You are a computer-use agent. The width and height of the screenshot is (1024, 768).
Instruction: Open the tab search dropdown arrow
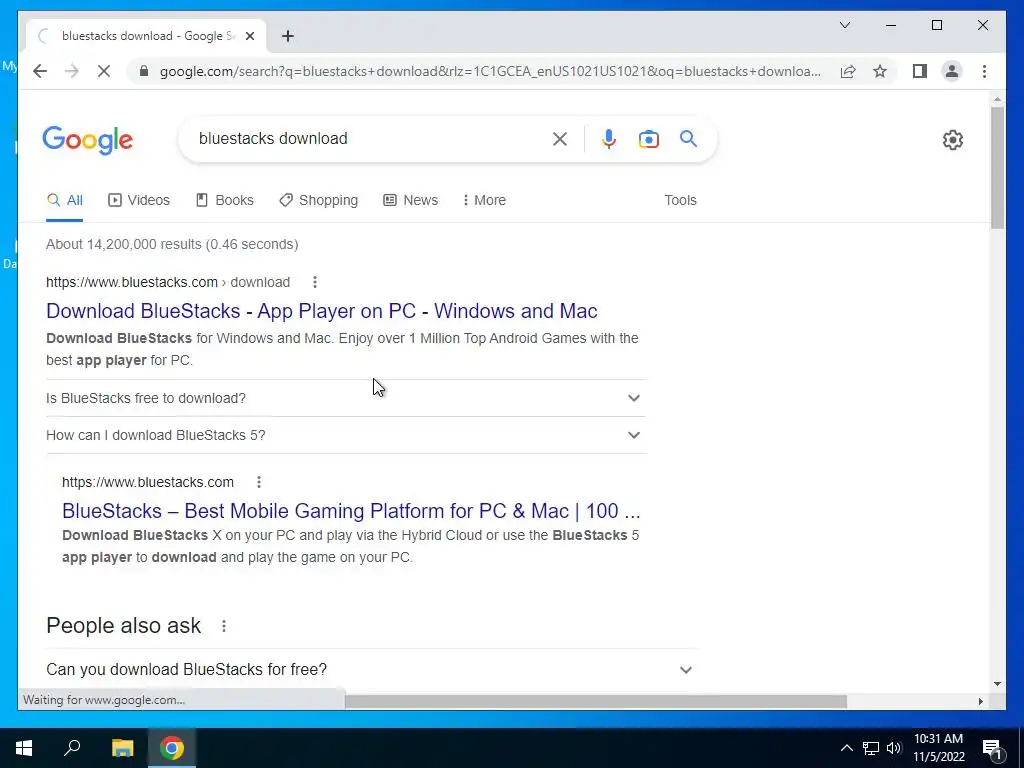[844, 25]
